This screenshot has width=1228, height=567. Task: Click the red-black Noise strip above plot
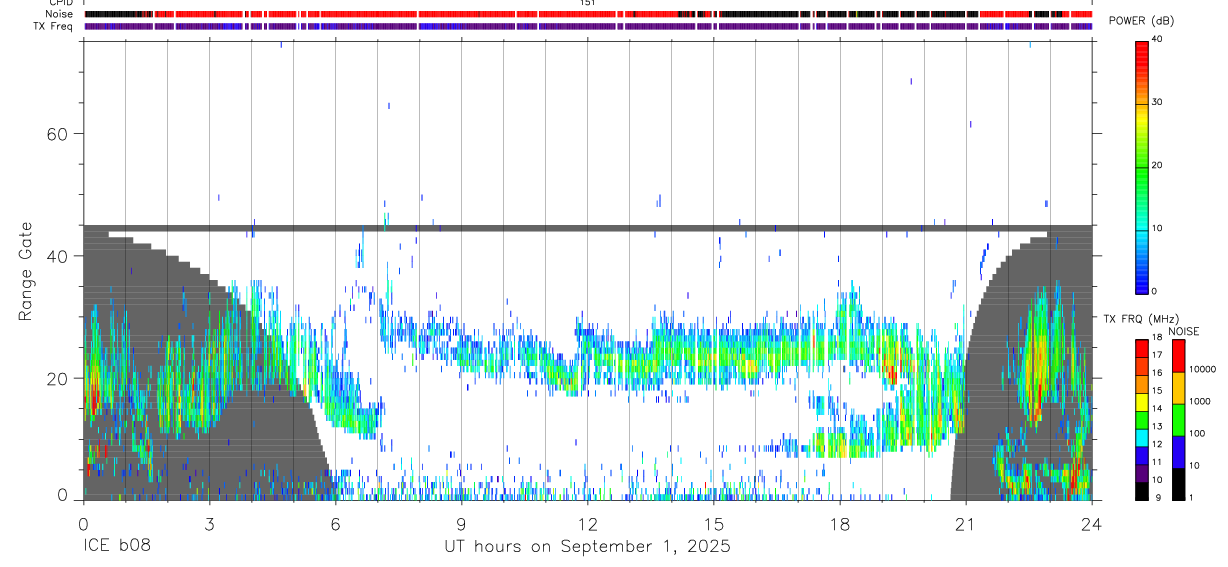click(588, 14)
